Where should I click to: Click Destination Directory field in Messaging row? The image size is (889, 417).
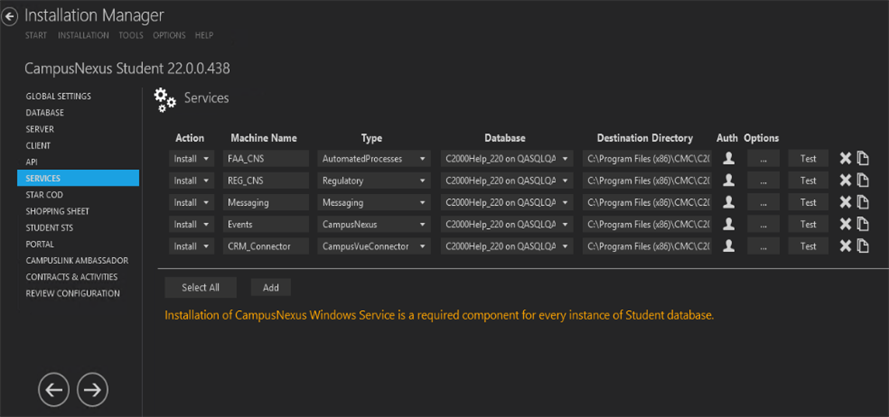(x=647, y=203)
